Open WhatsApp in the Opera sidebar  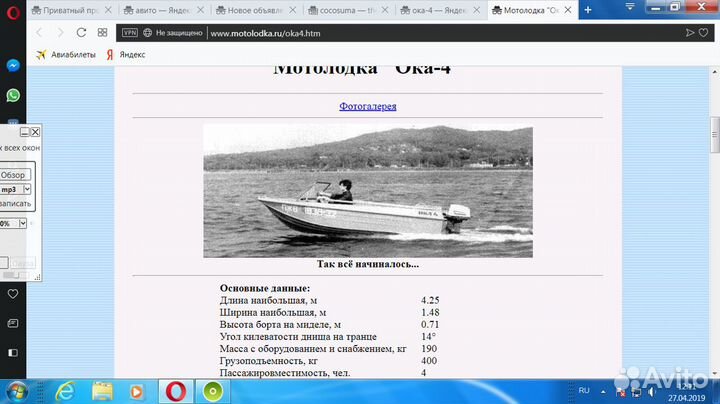[x=13, y=95]
